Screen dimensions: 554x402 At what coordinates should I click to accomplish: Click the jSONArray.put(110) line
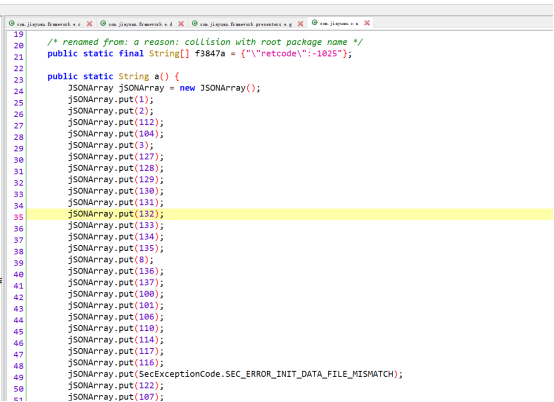(x=116, y=329)
